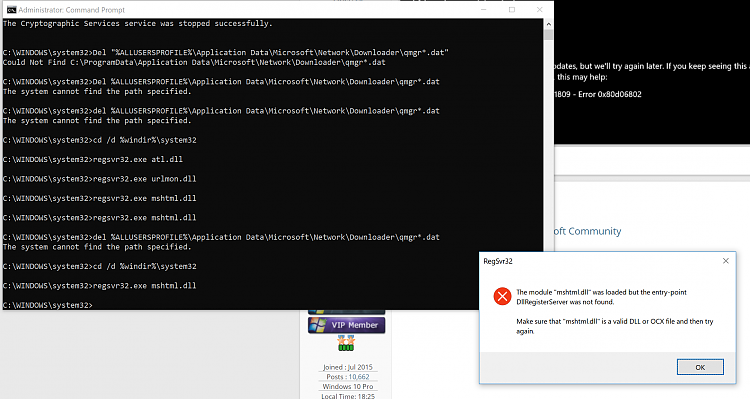750x399 pixels.
Task: Click the 'Cryptographic Services service was stopped' line
Action: point(138,23)
